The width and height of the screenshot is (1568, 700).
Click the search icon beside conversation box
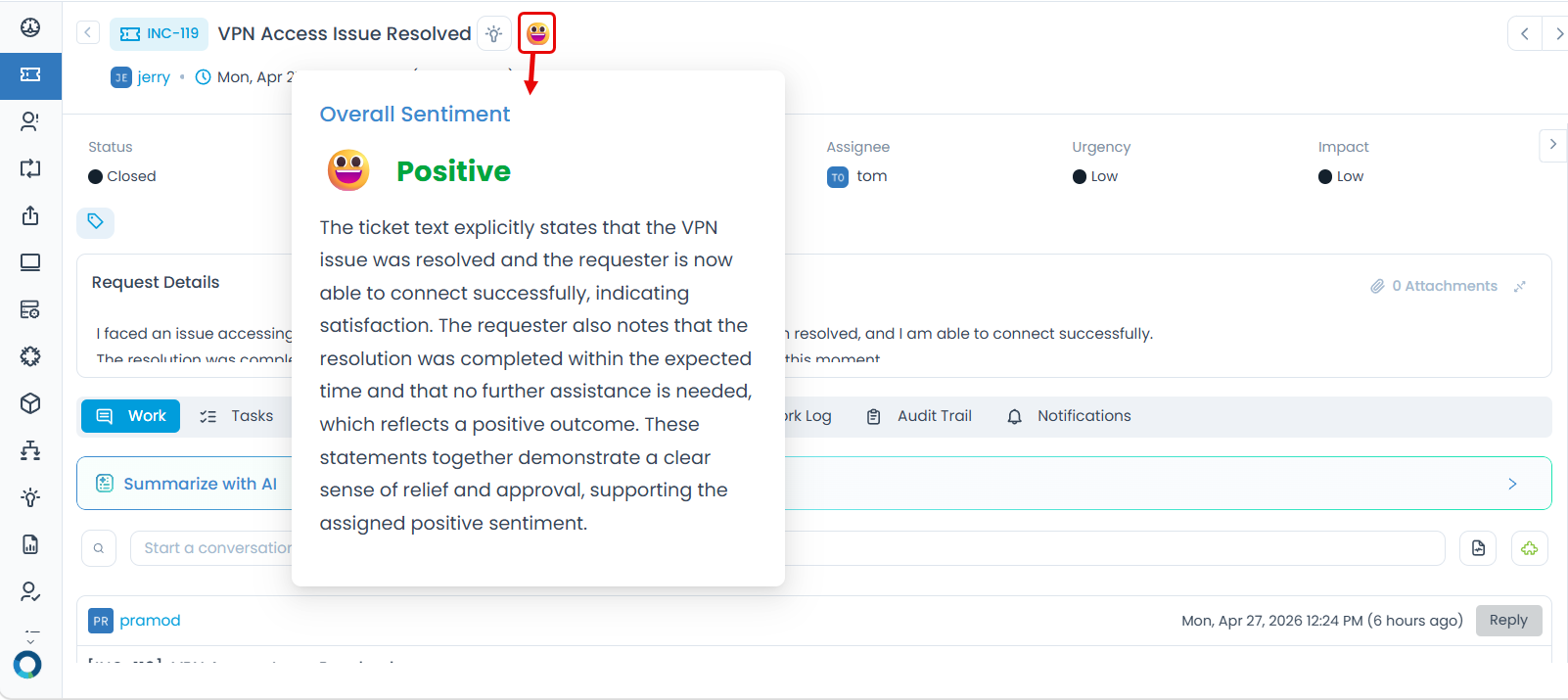click(99, 548)
